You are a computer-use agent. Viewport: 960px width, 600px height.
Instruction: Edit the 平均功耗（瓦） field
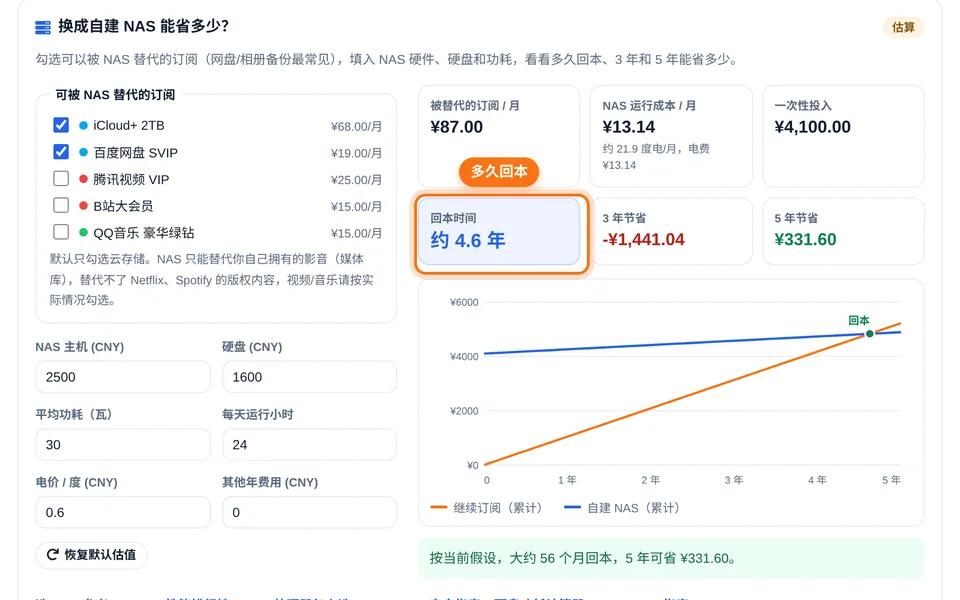click(x=123, y=445)
